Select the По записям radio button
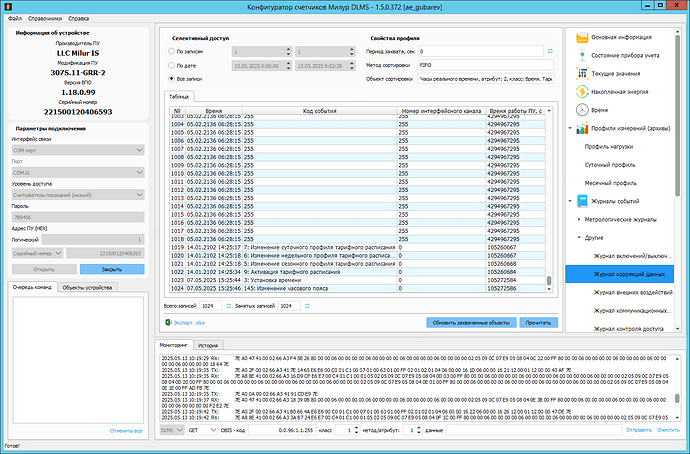 pos(171,51)
